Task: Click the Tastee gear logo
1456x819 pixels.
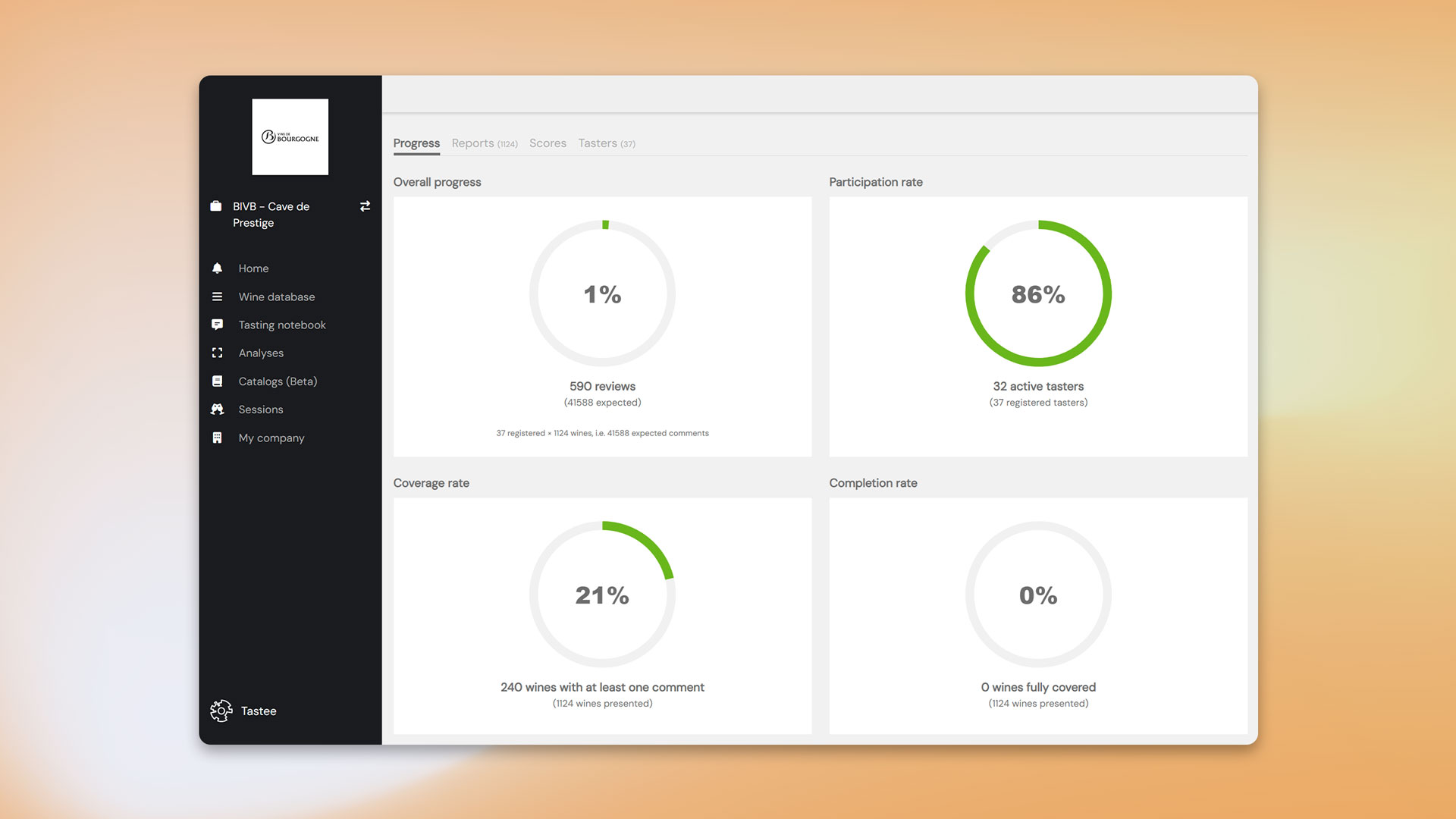Action: [221, 711]
